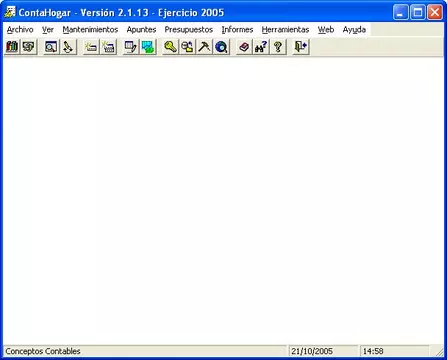This screenshot has width=447, height=360.
Task: Open the Informes menu
Action: pyautogui.click(x=237, y=30)
